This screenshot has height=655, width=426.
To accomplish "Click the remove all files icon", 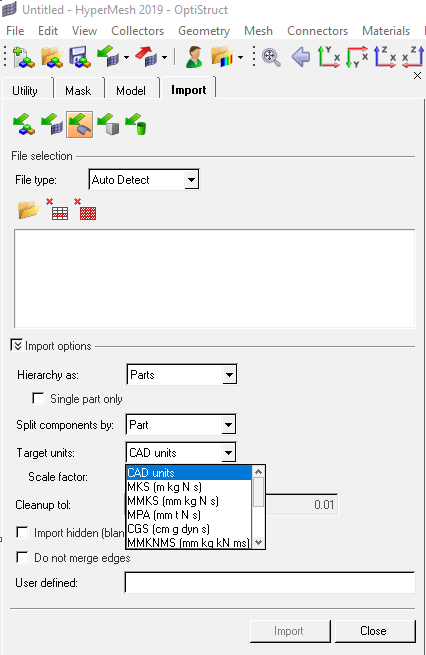I will point(86,209).
